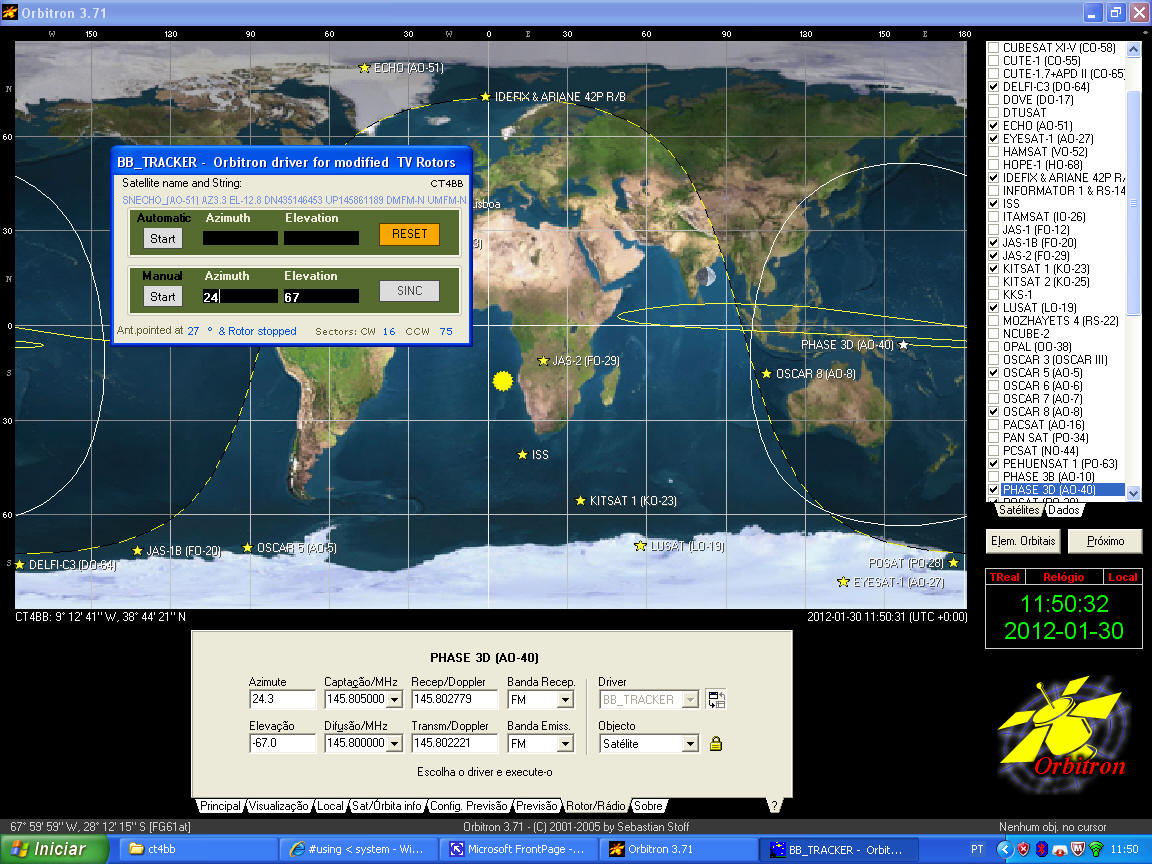Expand the Banda Recep. mode dropdown

click(x=565, y=699)
